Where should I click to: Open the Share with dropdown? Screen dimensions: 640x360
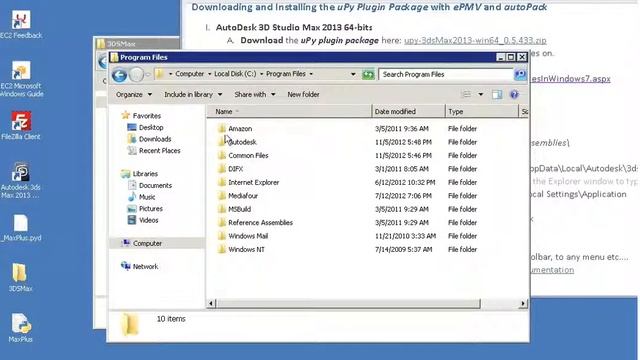tap(255, 94)
